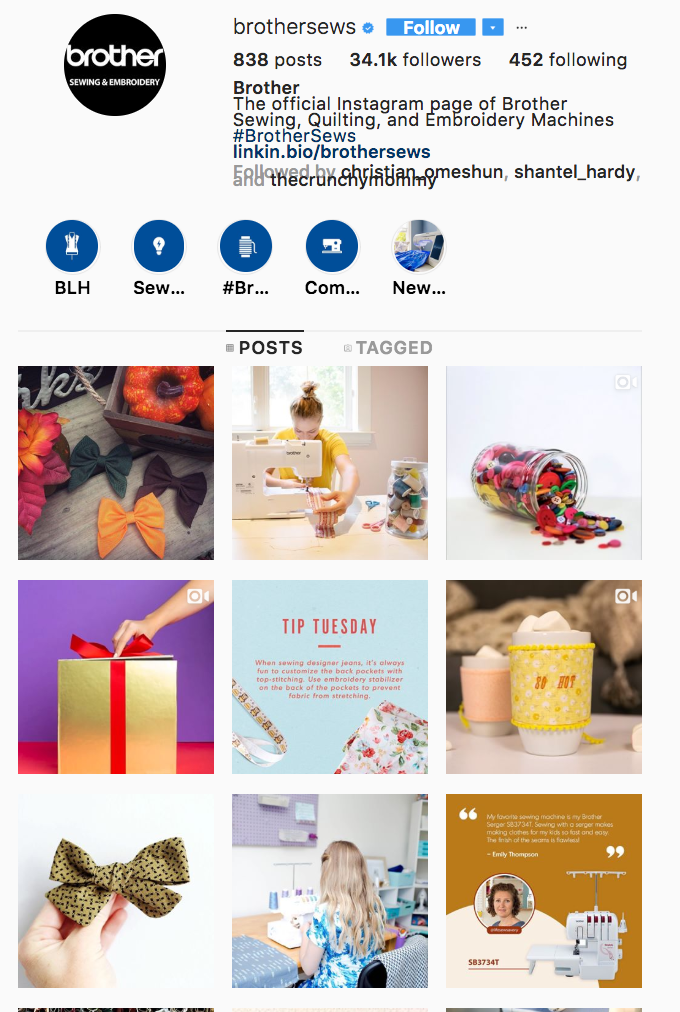Open the thread spool #Br highlight
The image size is (680, 1012).
pos(245,246)
